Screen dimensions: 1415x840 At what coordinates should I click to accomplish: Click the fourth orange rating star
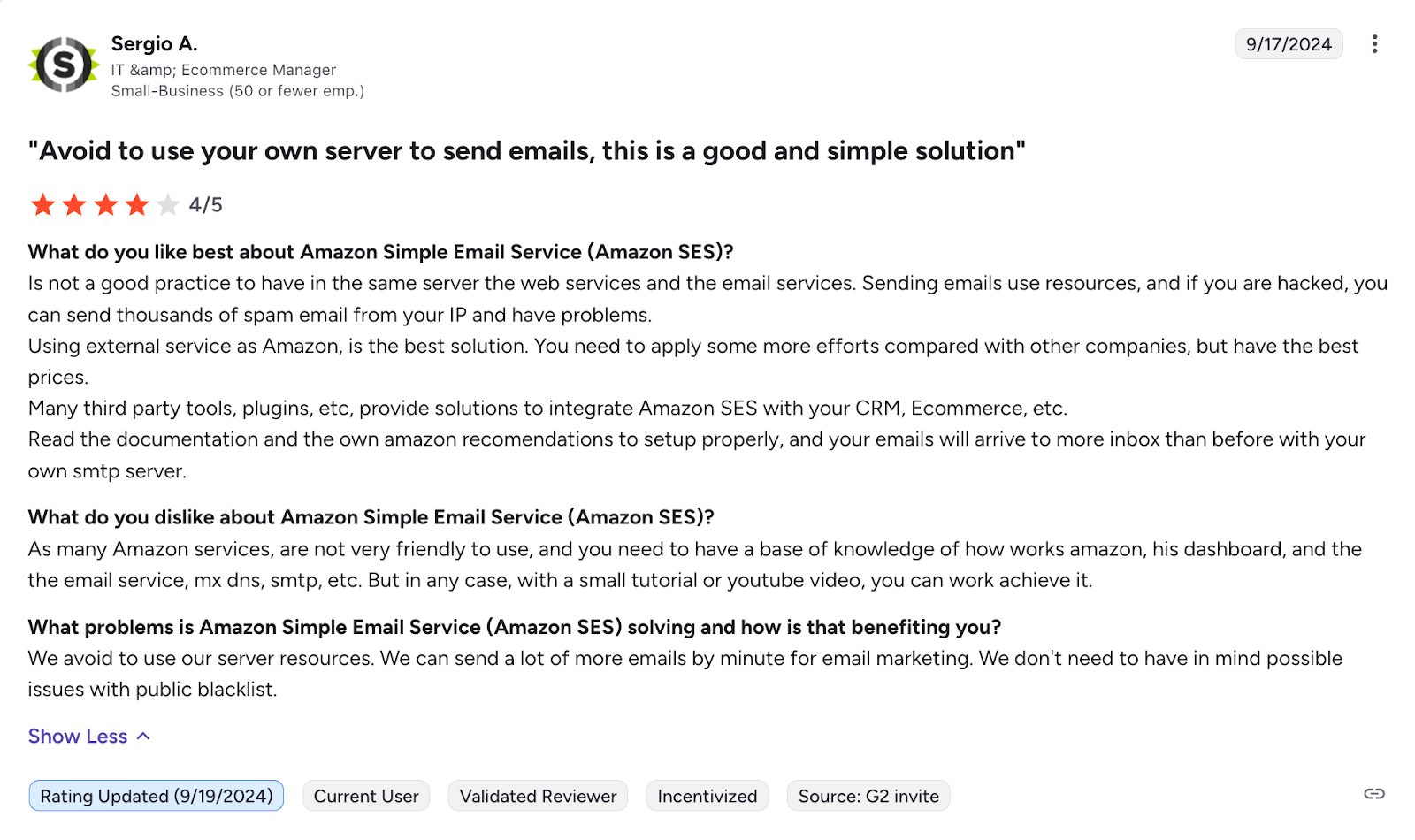click(x=137, y=205)
